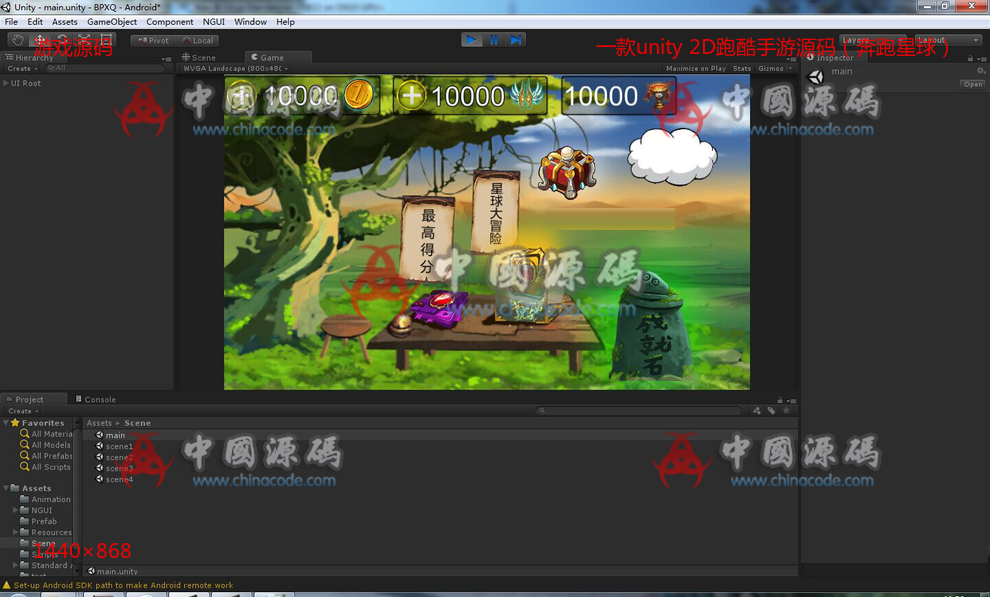The height and width of the screenshot is (597, 990).
Task: Toggle the Pivot handle position
Action: [153, 40]
